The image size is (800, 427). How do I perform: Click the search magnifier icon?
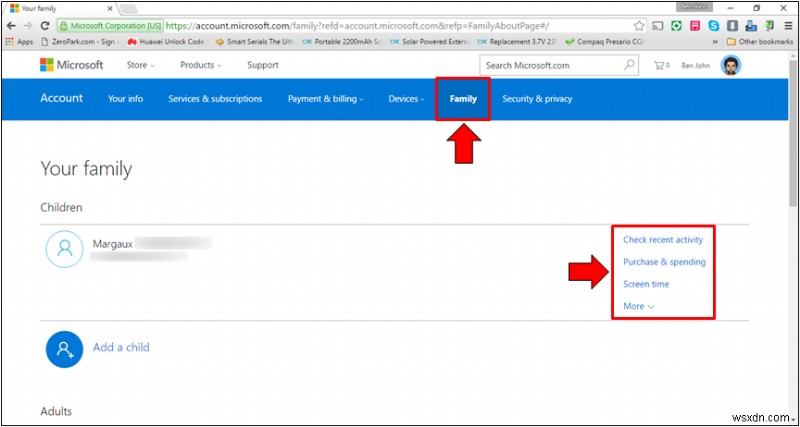click(x=629, y=65)
